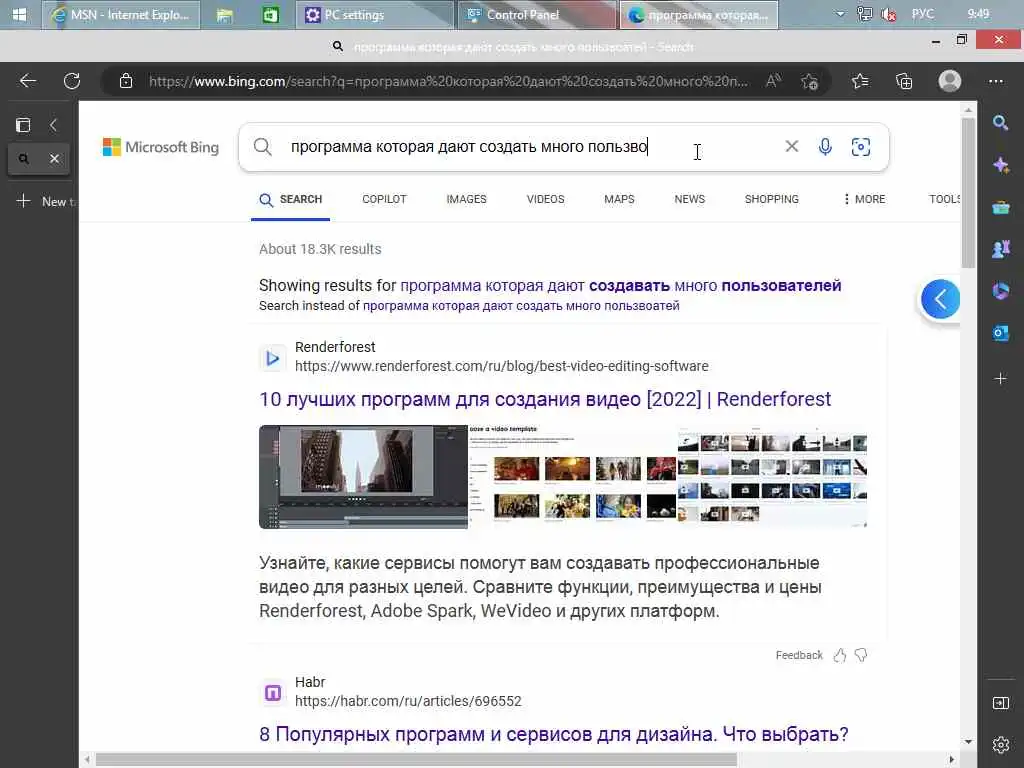Refresh the Bing page
The image size is (1024, 768).
(72, 81)
